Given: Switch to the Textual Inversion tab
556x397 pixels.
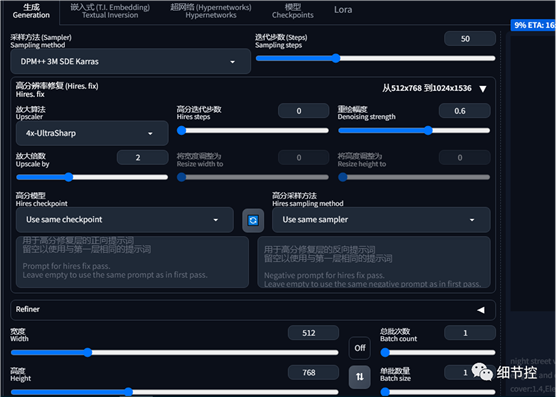Looking at the screenshot, I should 110,11.
